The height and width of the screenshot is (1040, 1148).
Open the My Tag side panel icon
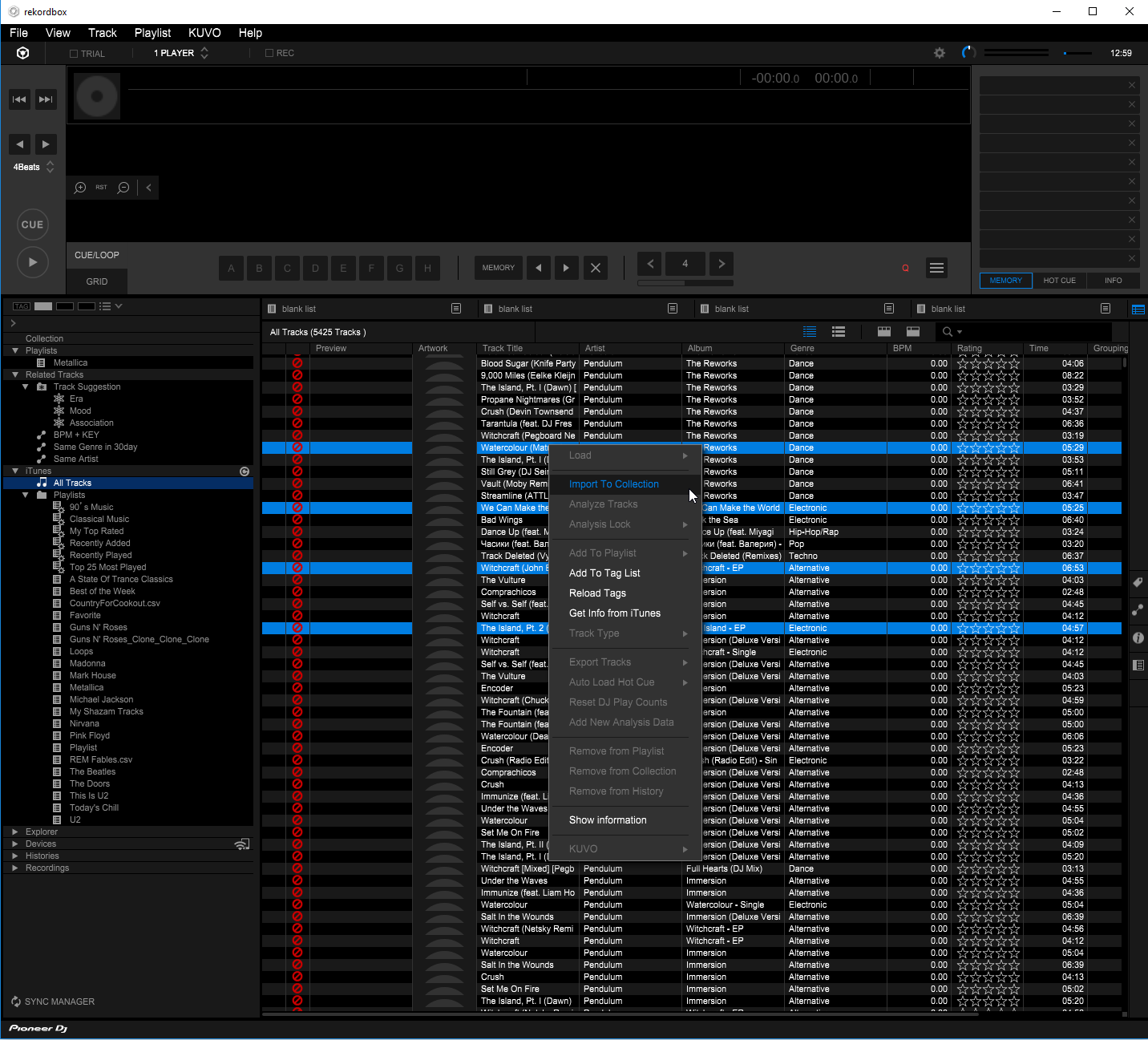(x=1138, y=583)
